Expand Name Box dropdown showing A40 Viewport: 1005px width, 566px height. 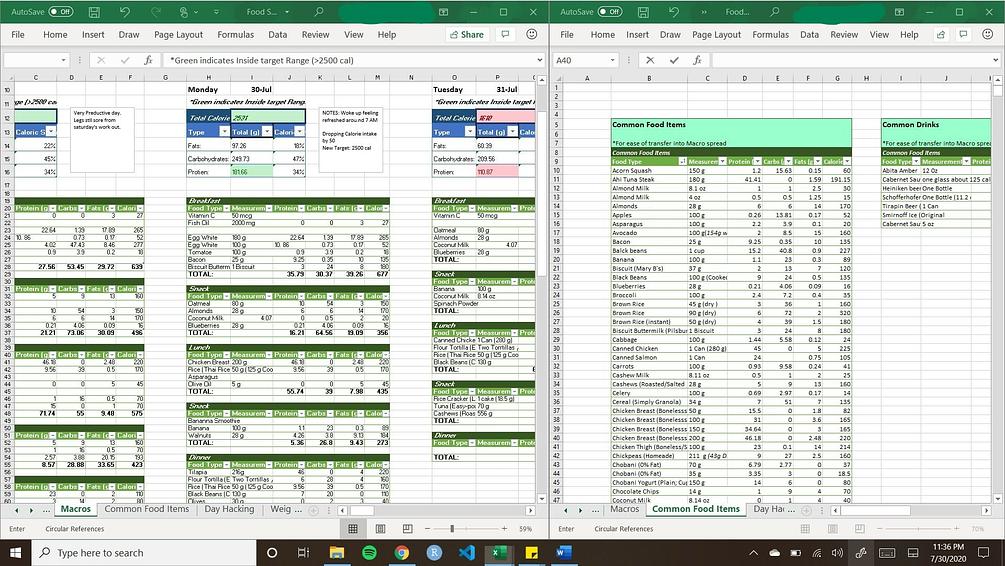(612, 60)
